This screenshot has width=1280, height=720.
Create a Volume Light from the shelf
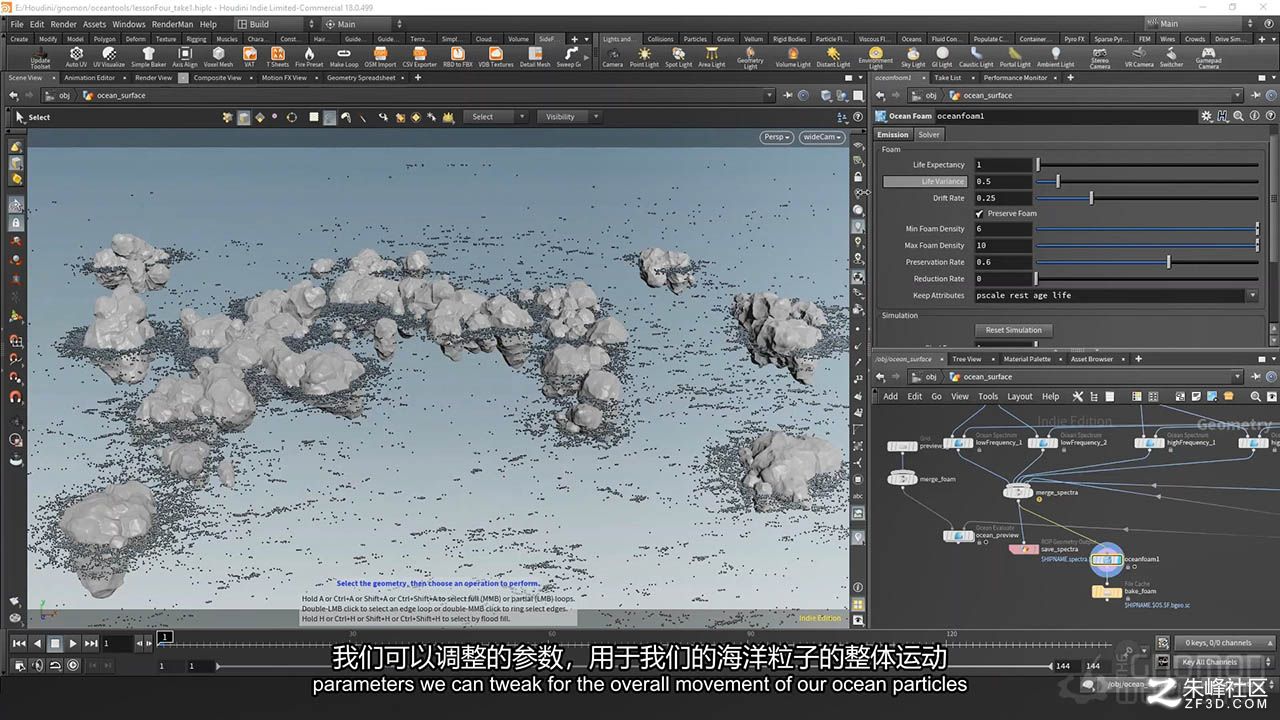pos(793,57)
